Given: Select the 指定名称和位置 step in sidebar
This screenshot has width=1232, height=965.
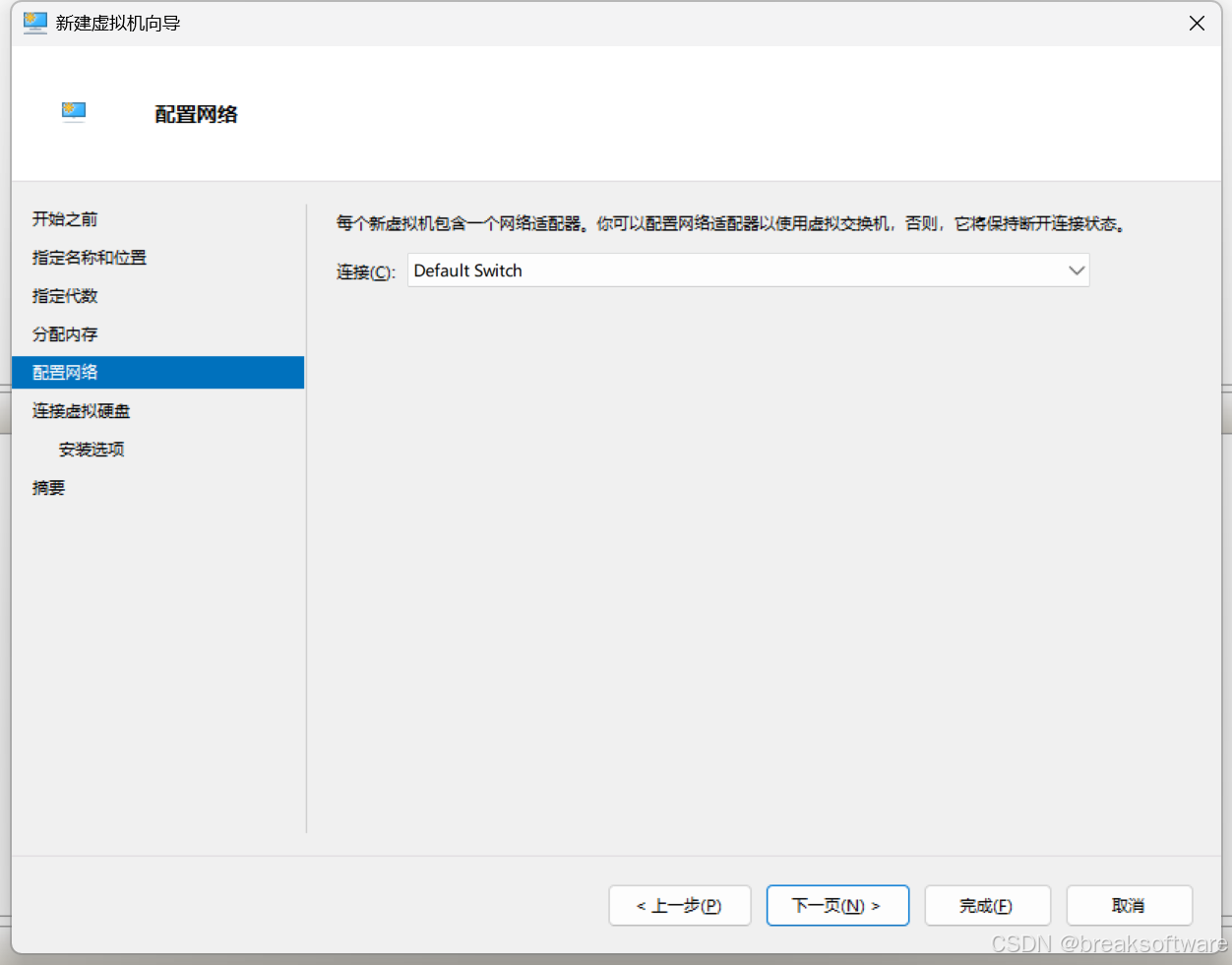Looking at the screenshot, I should [89, 257].
